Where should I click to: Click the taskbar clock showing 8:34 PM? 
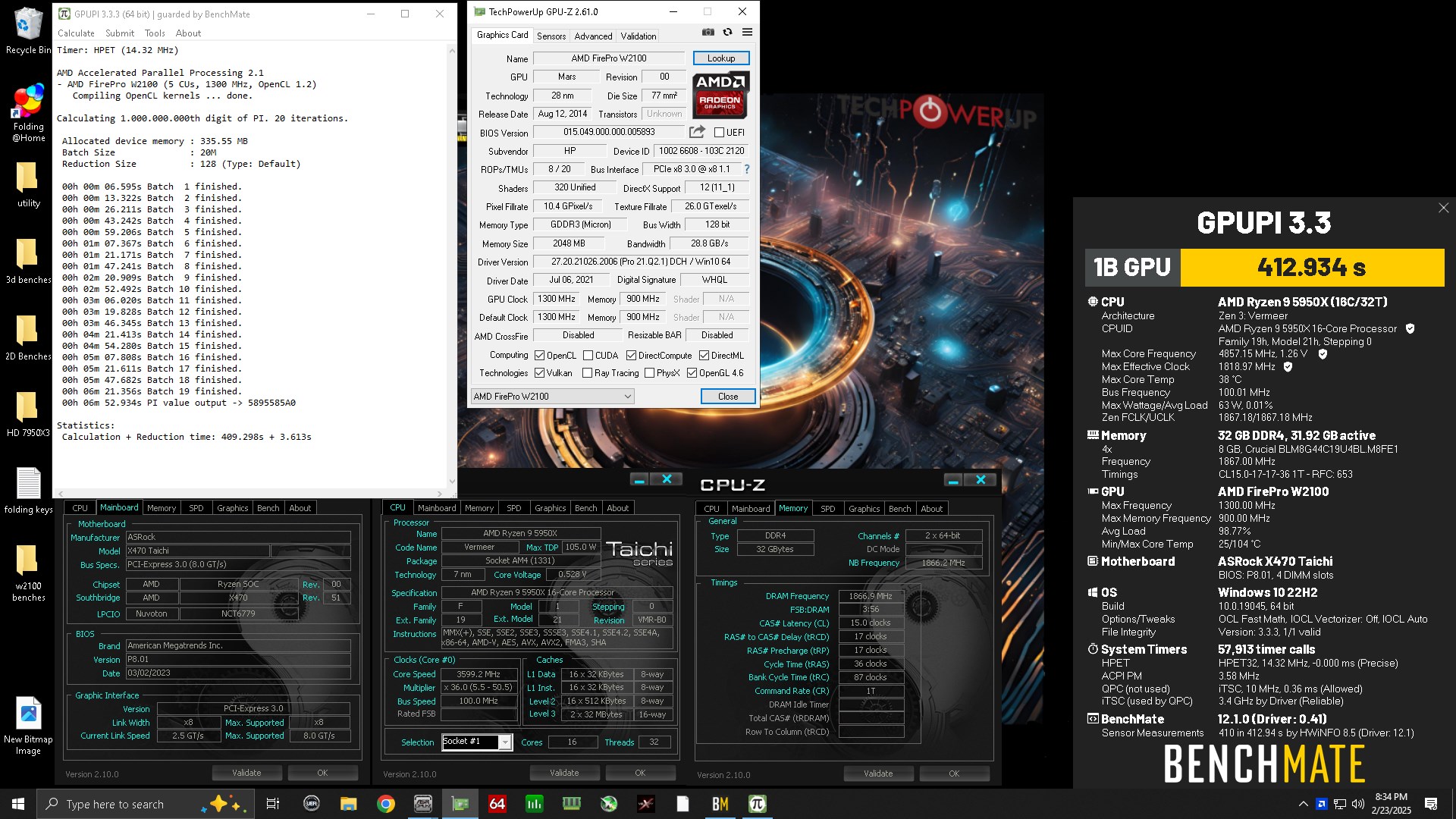(x=1391, y=804)
